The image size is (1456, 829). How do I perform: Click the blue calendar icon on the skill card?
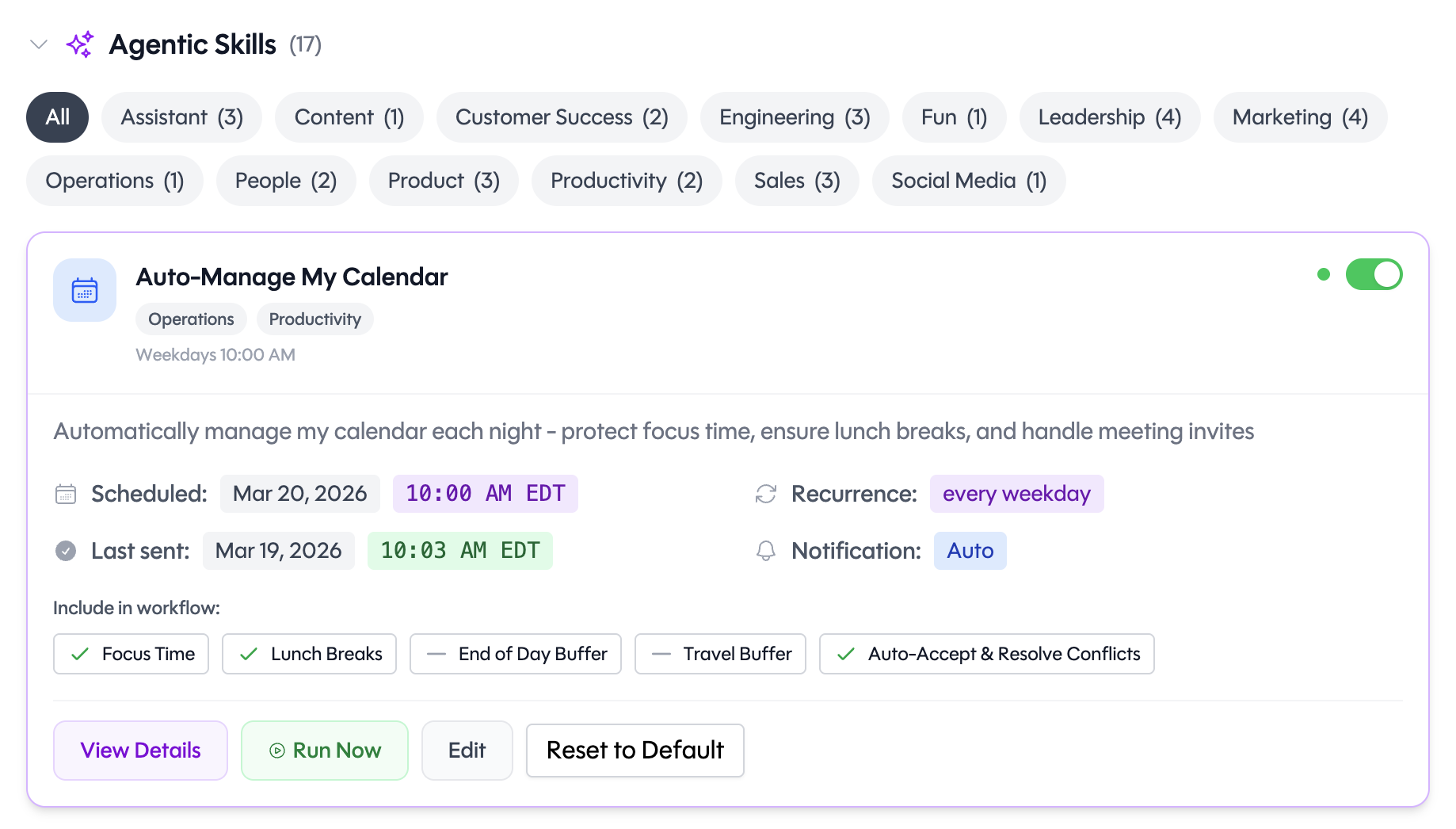tap(84, 290)
